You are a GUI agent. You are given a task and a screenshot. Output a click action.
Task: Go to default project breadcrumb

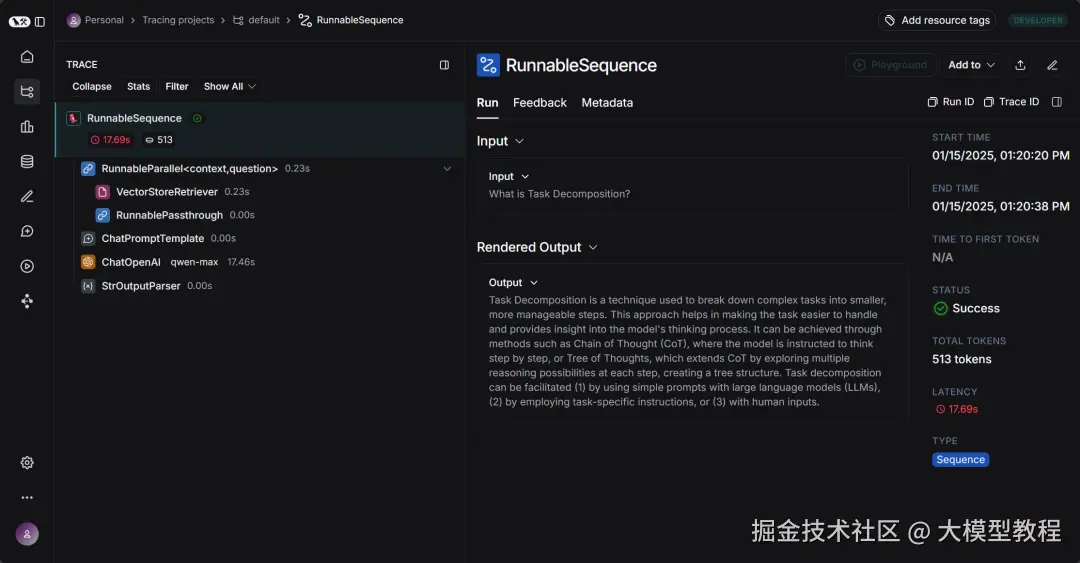[256, 20]
